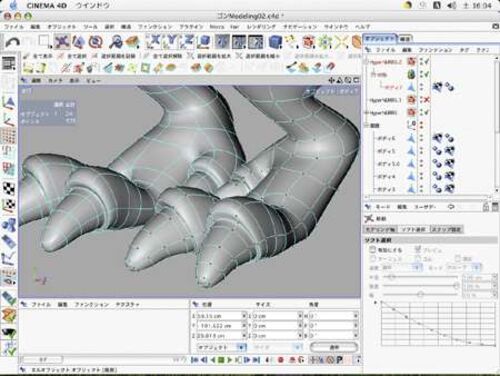Enable the first Soft Selection checkbox
Image resolution: width=500 pixels, height=376 pixels.
point(373,249)
